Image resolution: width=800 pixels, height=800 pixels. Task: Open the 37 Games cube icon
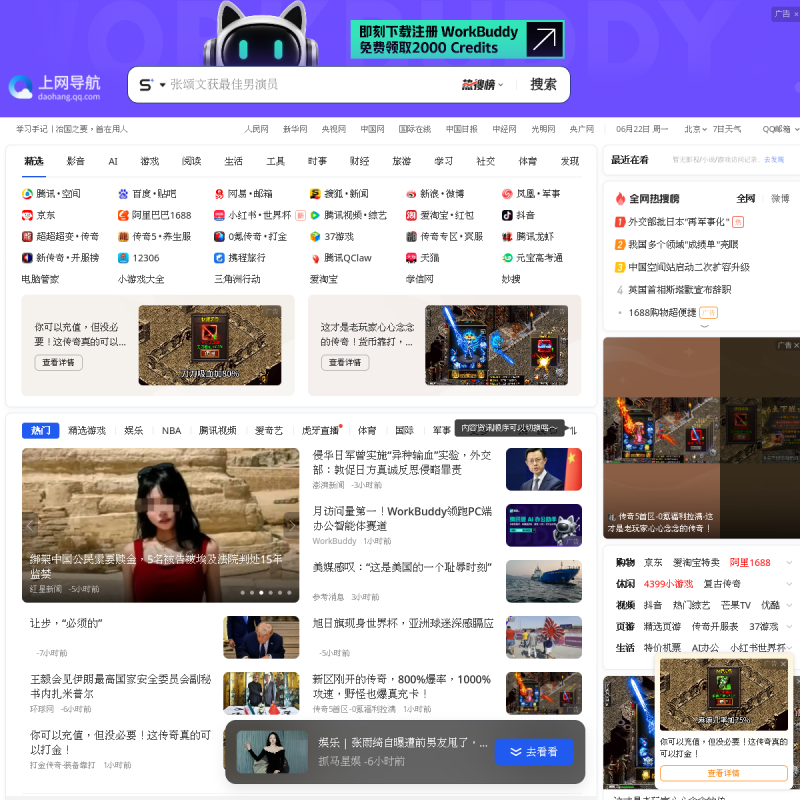[315, 237]
